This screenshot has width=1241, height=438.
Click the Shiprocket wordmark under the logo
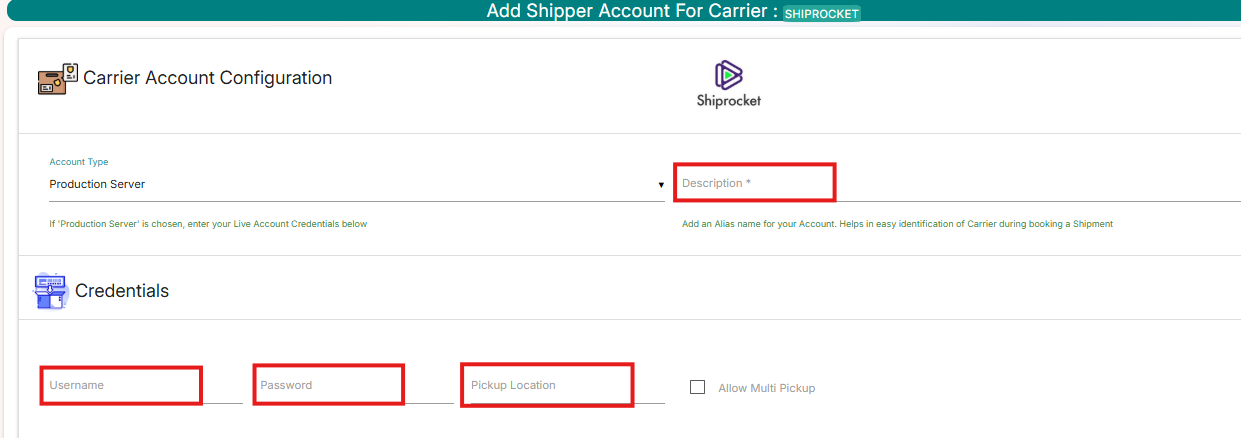(x=729, y=101)
